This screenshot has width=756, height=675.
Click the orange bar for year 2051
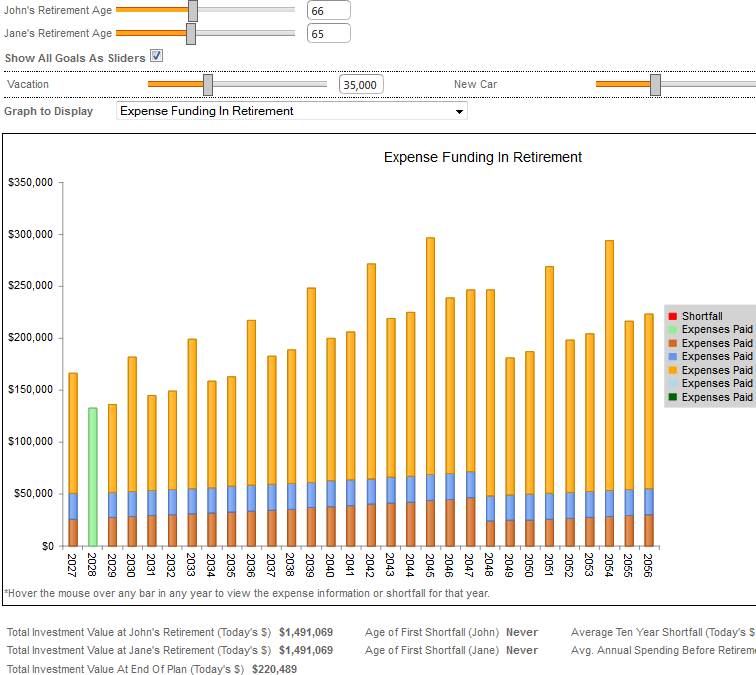[549, 380]
